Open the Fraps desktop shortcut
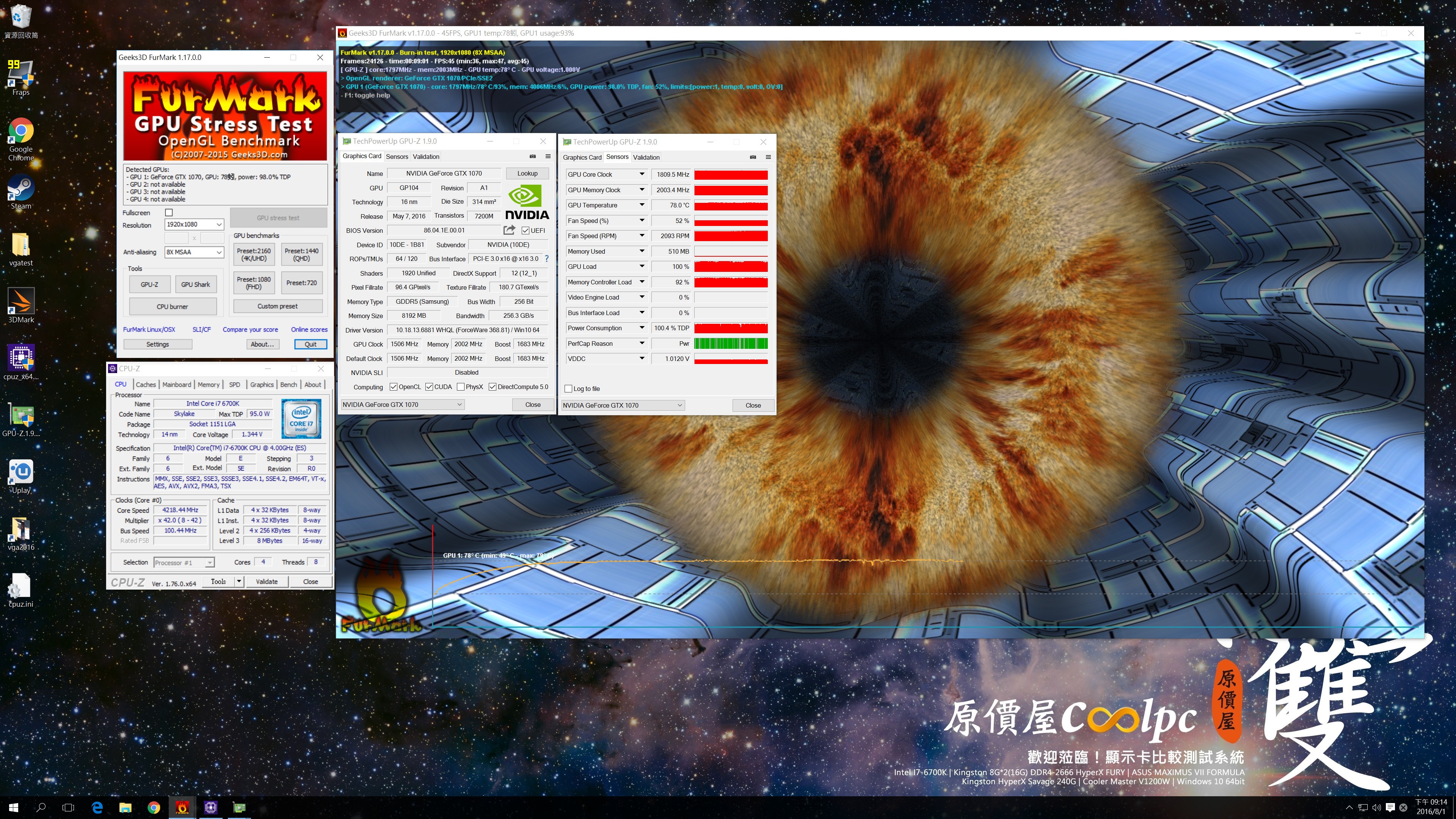The height and width of the screenshot is (819, 1456). click(x=21, y=77)
